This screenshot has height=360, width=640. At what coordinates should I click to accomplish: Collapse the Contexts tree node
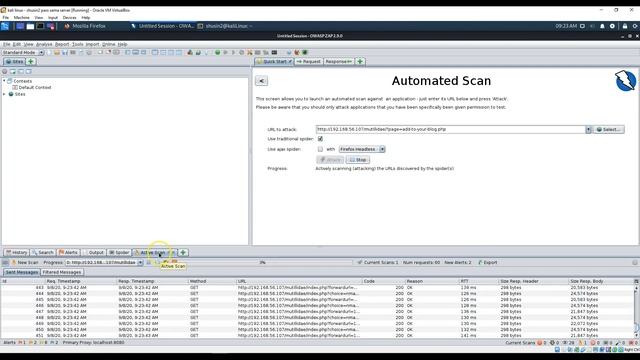pyautogui.click(x=4, y=81)
